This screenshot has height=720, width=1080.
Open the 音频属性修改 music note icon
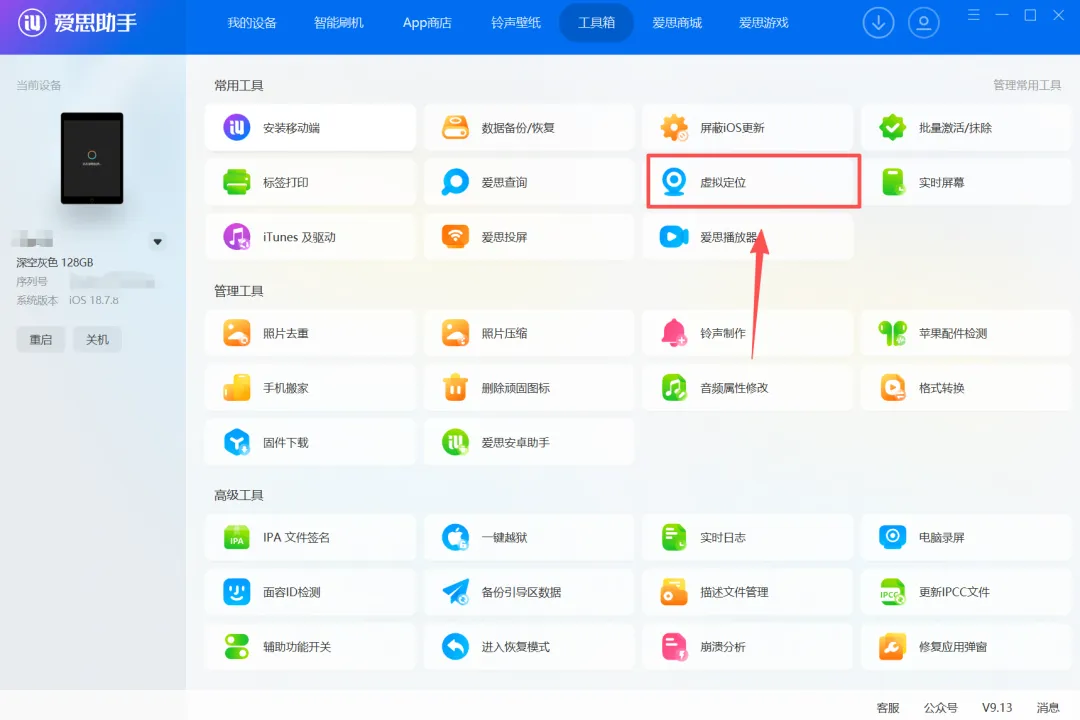674,388
